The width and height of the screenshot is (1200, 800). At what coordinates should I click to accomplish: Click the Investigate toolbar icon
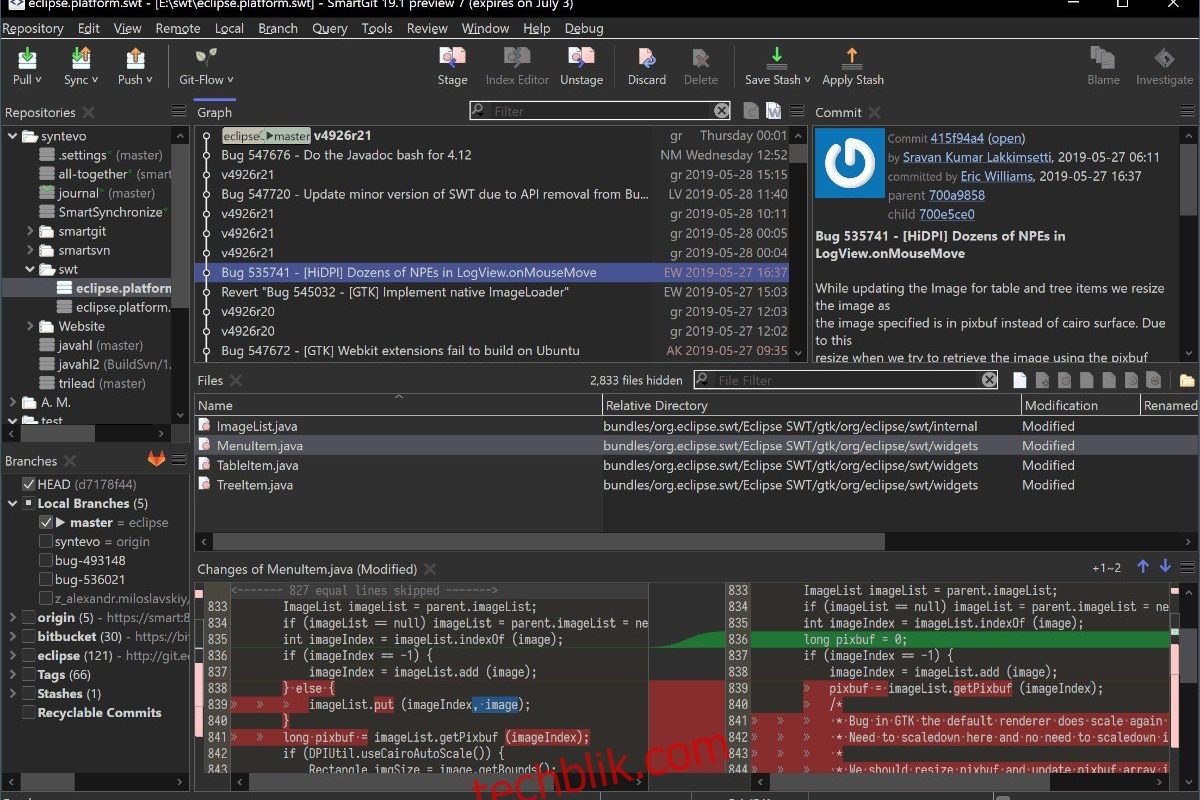point(1164,58)
